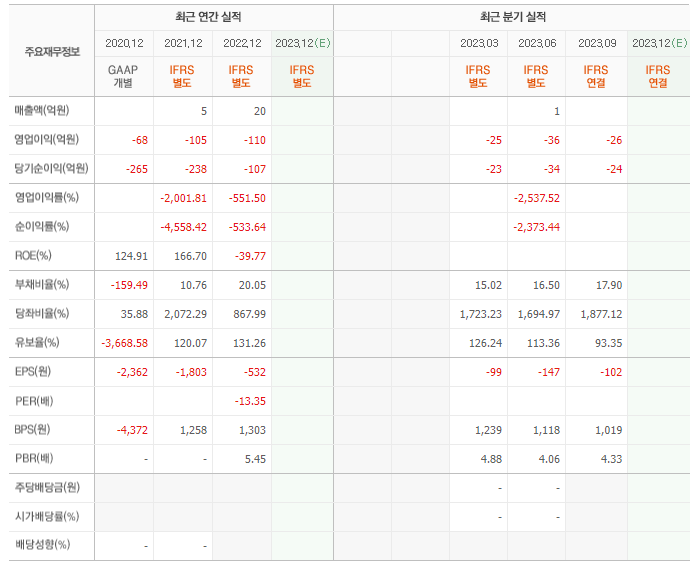
Task: Click the -159.49 debt ratio value
Action: (x=129, y=285)
